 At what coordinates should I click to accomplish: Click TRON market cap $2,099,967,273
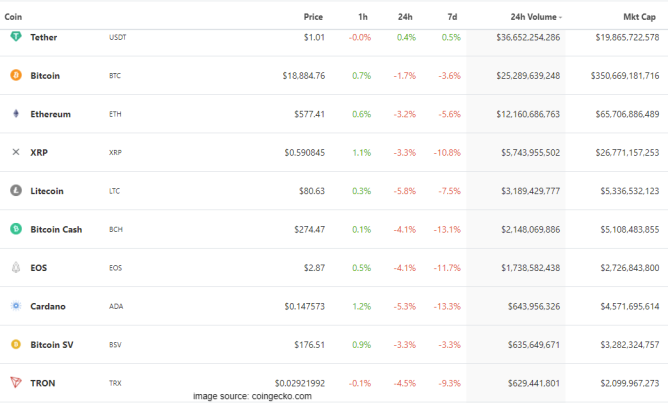630,383
